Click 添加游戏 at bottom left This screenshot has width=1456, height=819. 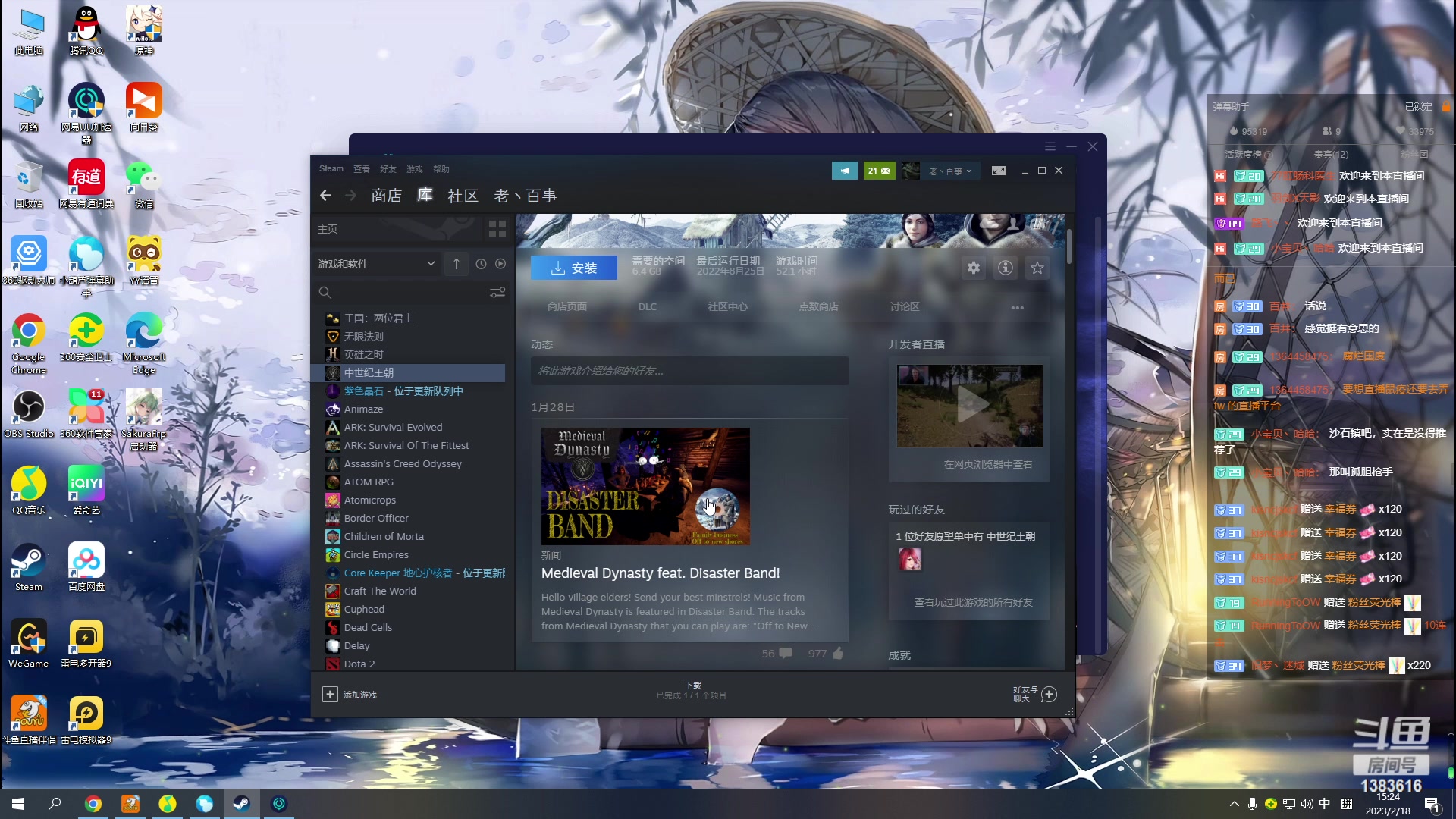[360, 695]
